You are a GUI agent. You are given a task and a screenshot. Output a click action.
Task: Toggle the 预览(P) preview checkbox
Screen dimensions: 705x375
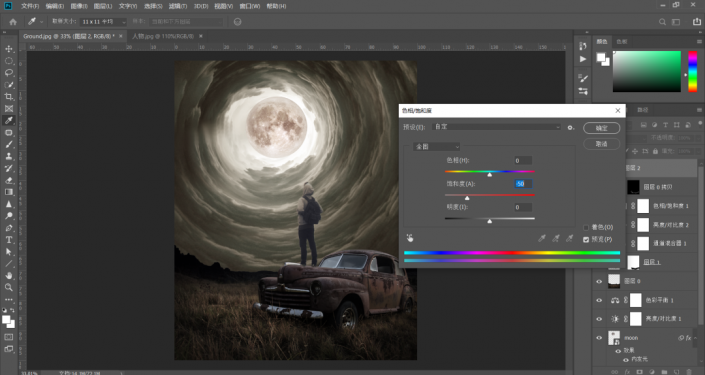[586, 240]
